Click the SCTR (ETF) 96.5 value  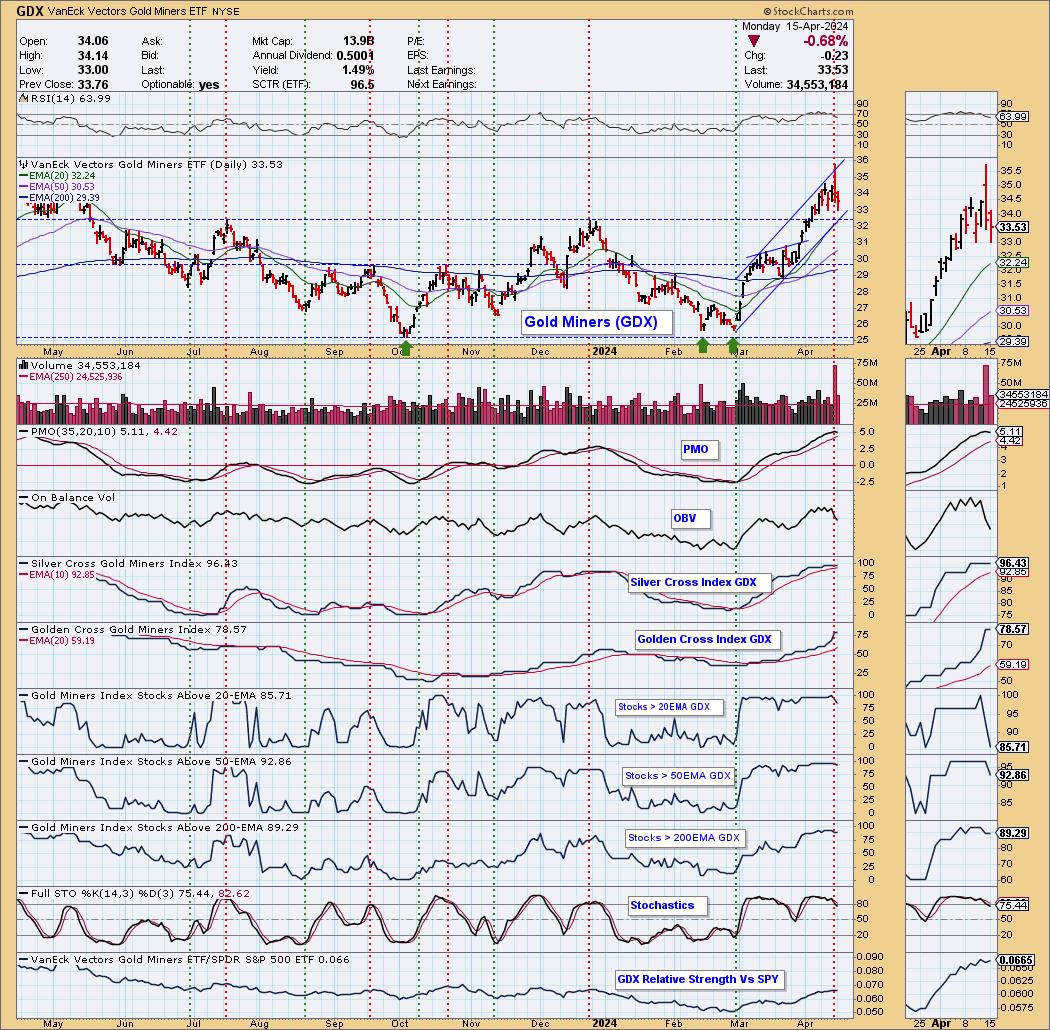point(362,84)
